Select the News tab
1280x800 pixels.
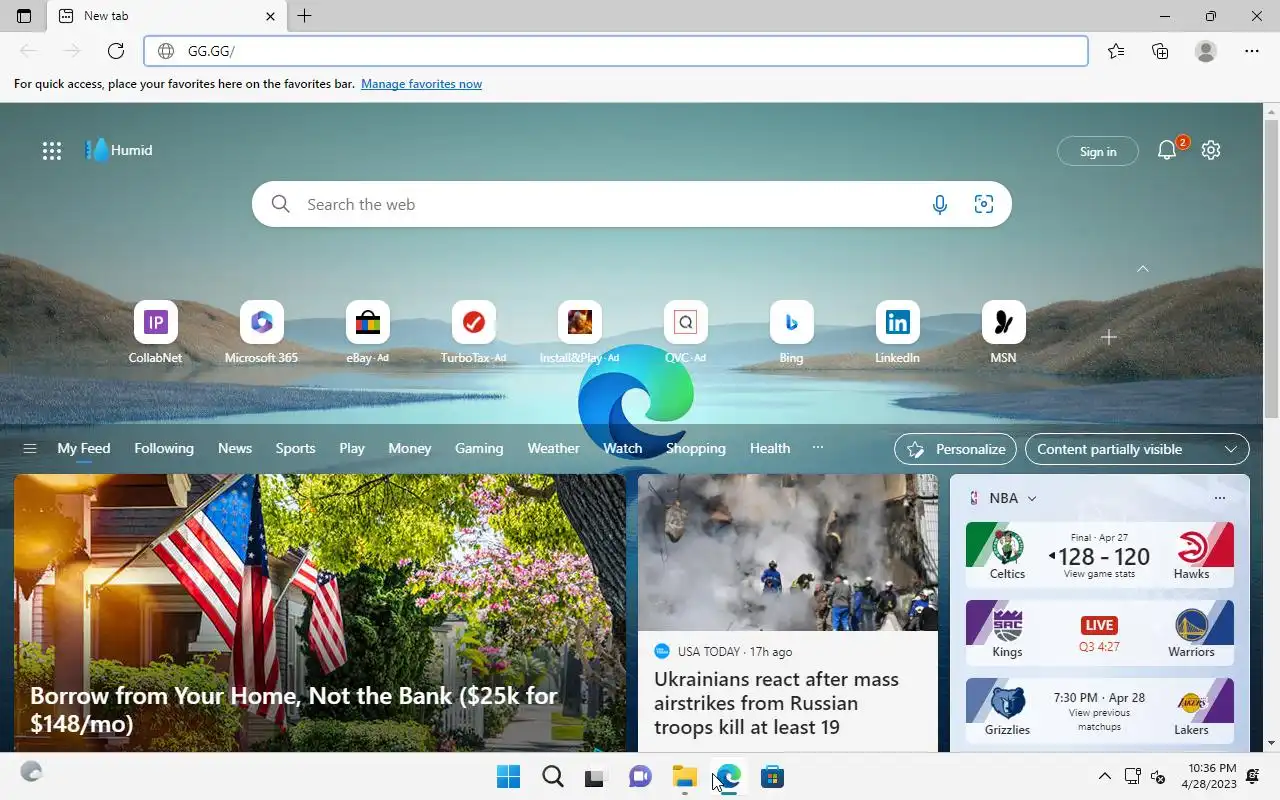click(235, 449)
